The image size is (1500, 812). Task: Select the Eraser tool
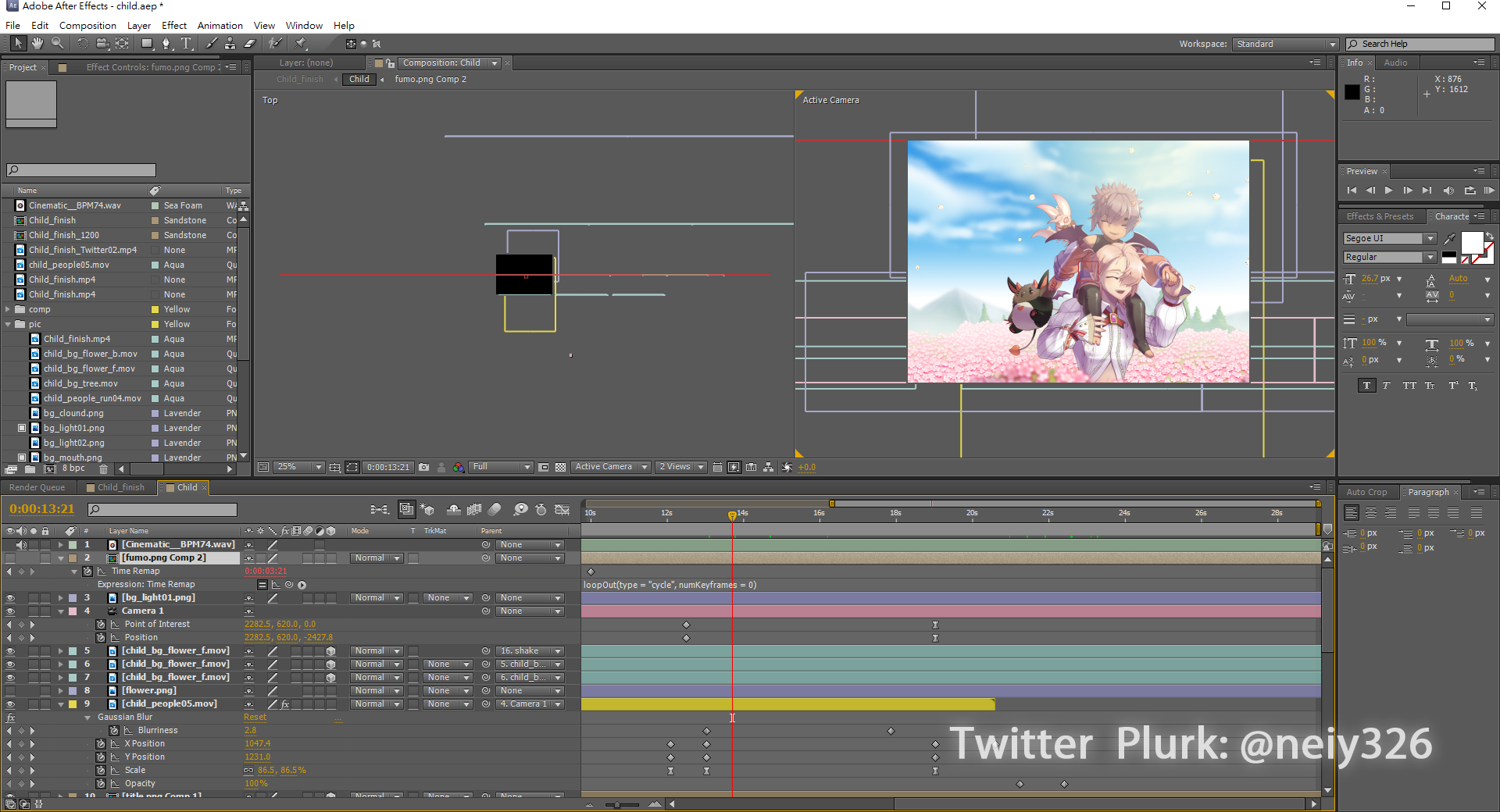tap(250, 44)
